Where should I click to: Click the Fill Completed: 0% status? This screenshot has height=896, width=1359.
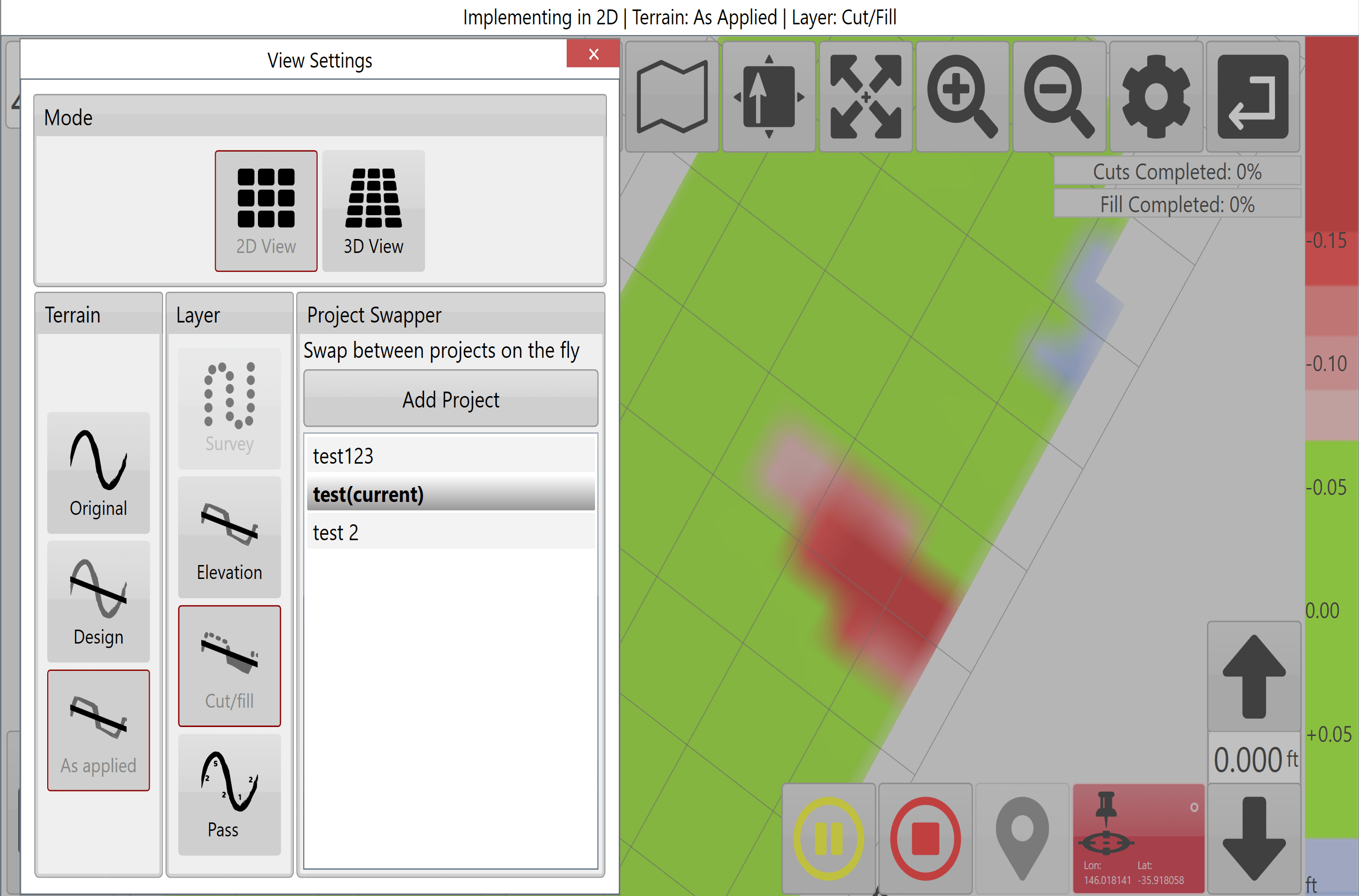pyautogui.click(x=1177, y=204)
